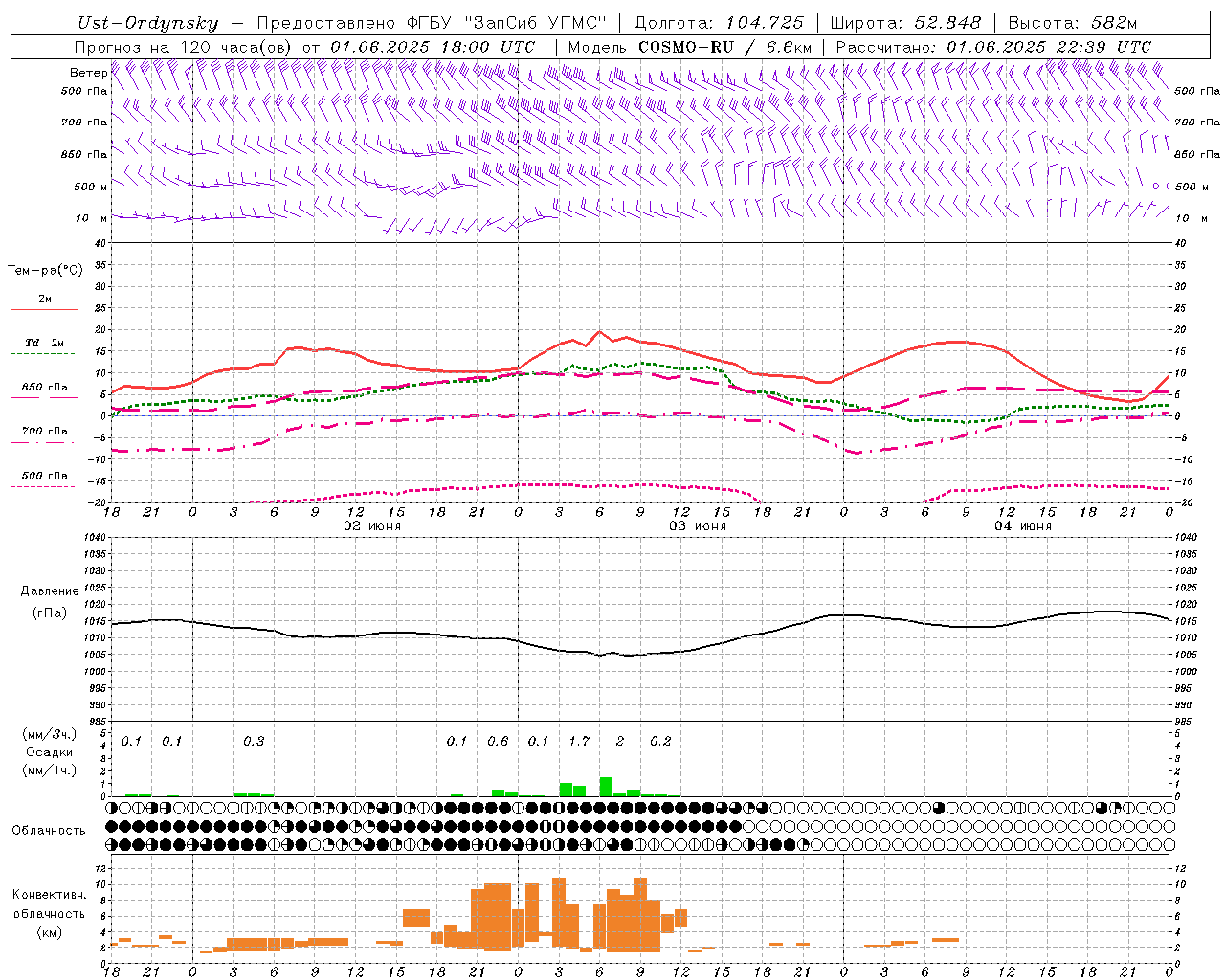Image resolution: width=1225 pixels, height=980 pixels.
Task: Click the 700 гПа temperature legend entry
Action: pos(45,432)
